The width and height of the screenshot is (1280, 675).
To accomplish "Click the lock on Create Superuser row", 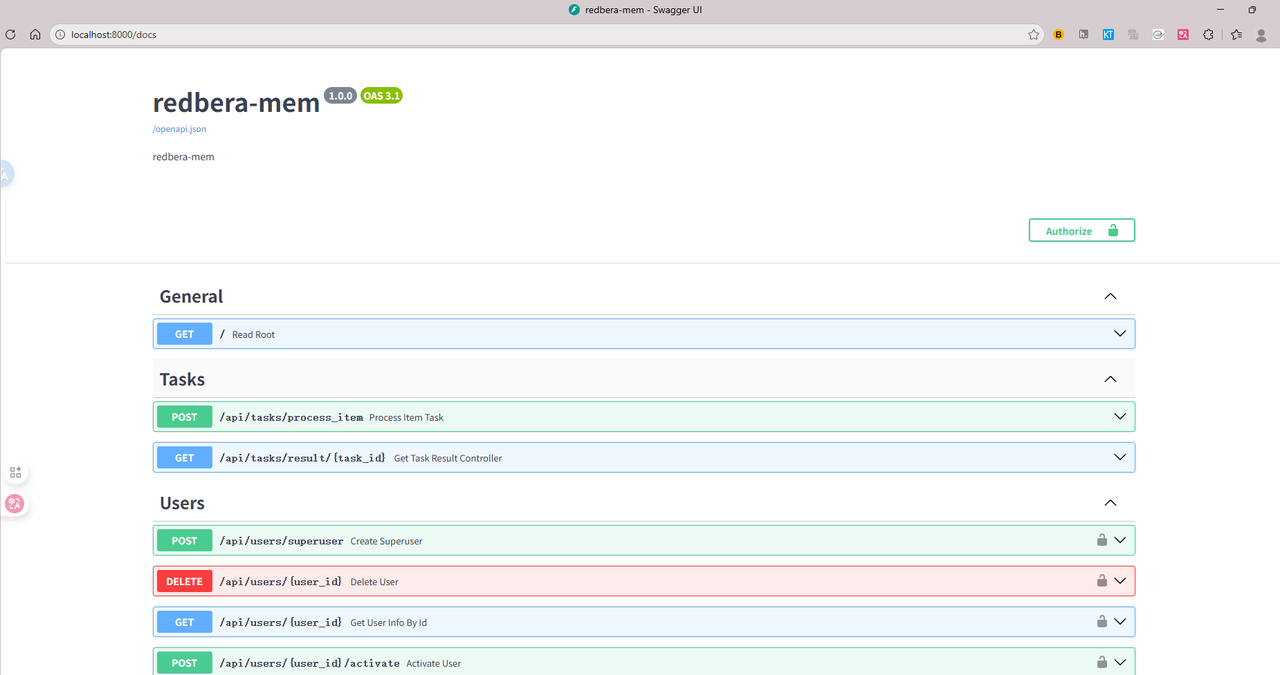I will 1102,540.
